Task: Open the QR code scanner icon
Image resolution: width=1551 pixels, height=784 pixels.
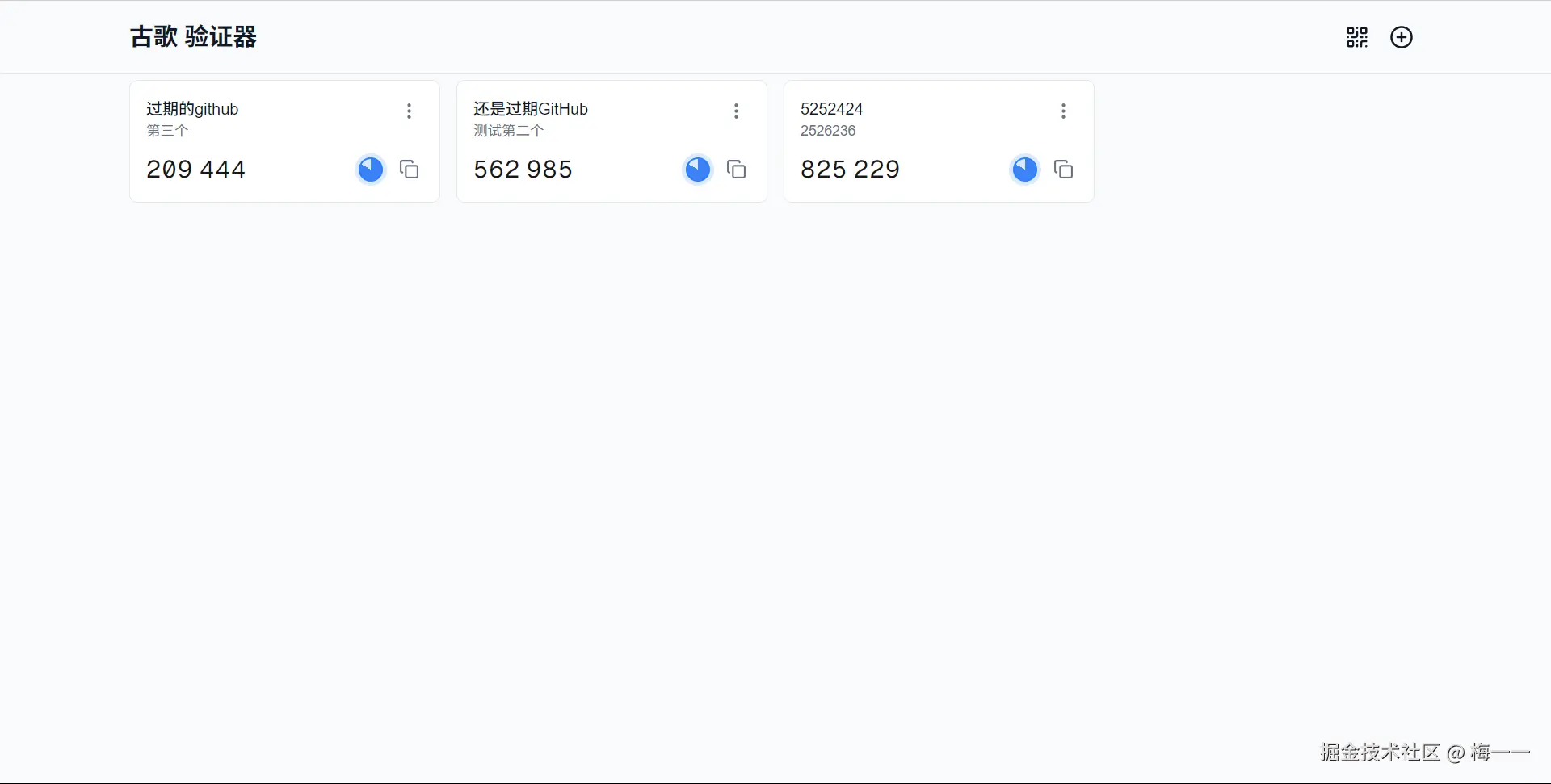Action: click(x=1356, y=37)
